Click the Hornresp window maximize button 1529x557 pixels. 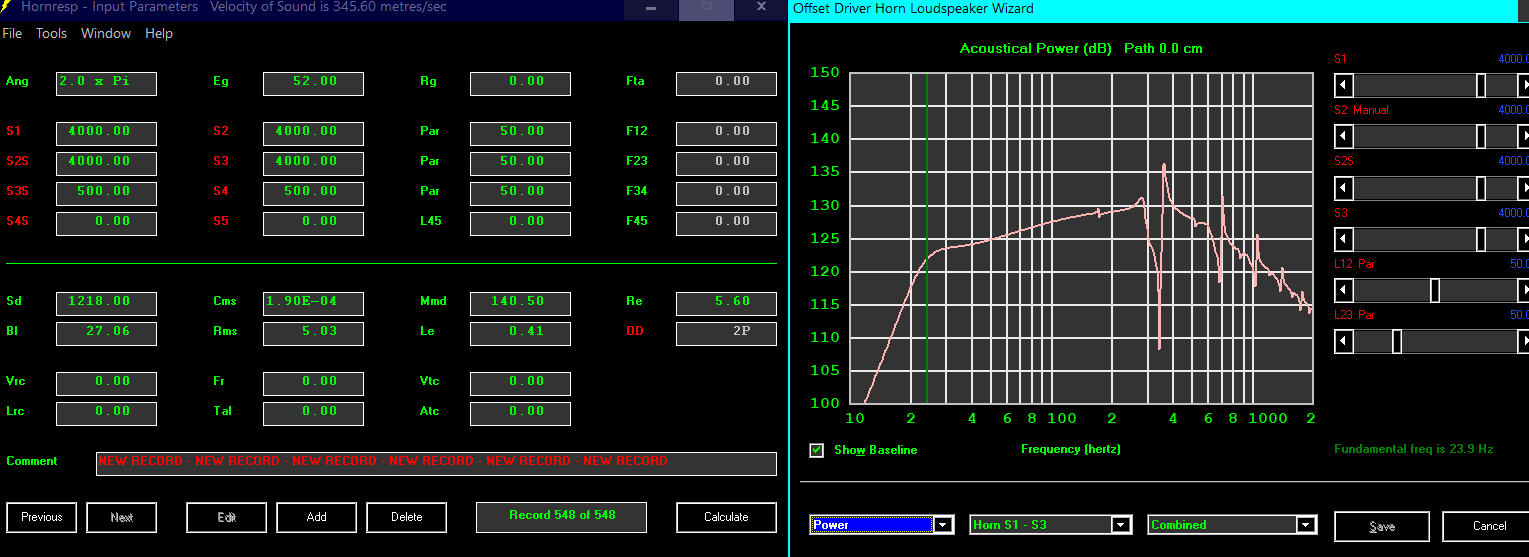pos(706,8)
